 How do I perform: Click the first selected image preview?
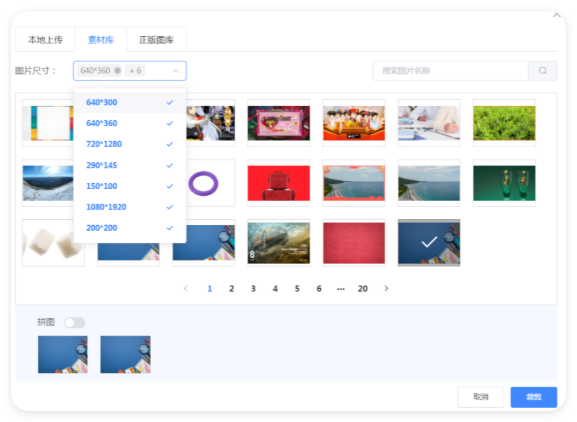pyautogui.click(x=63, y=354)
